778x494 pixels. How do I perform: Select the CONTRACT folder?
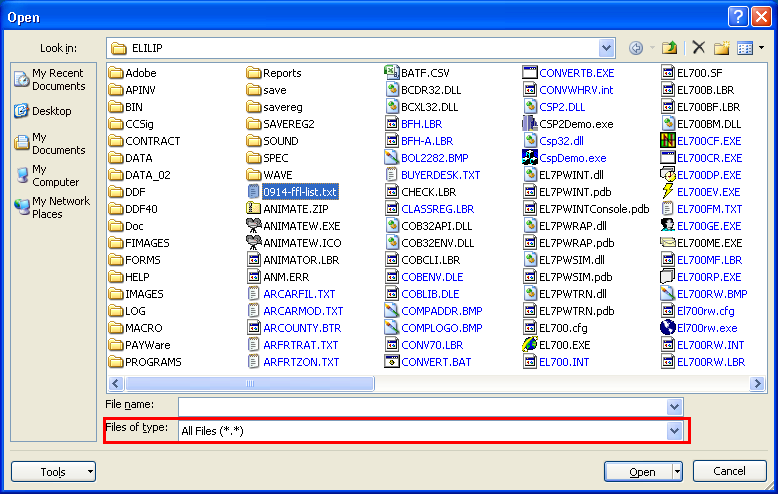(x=144, y=141)
